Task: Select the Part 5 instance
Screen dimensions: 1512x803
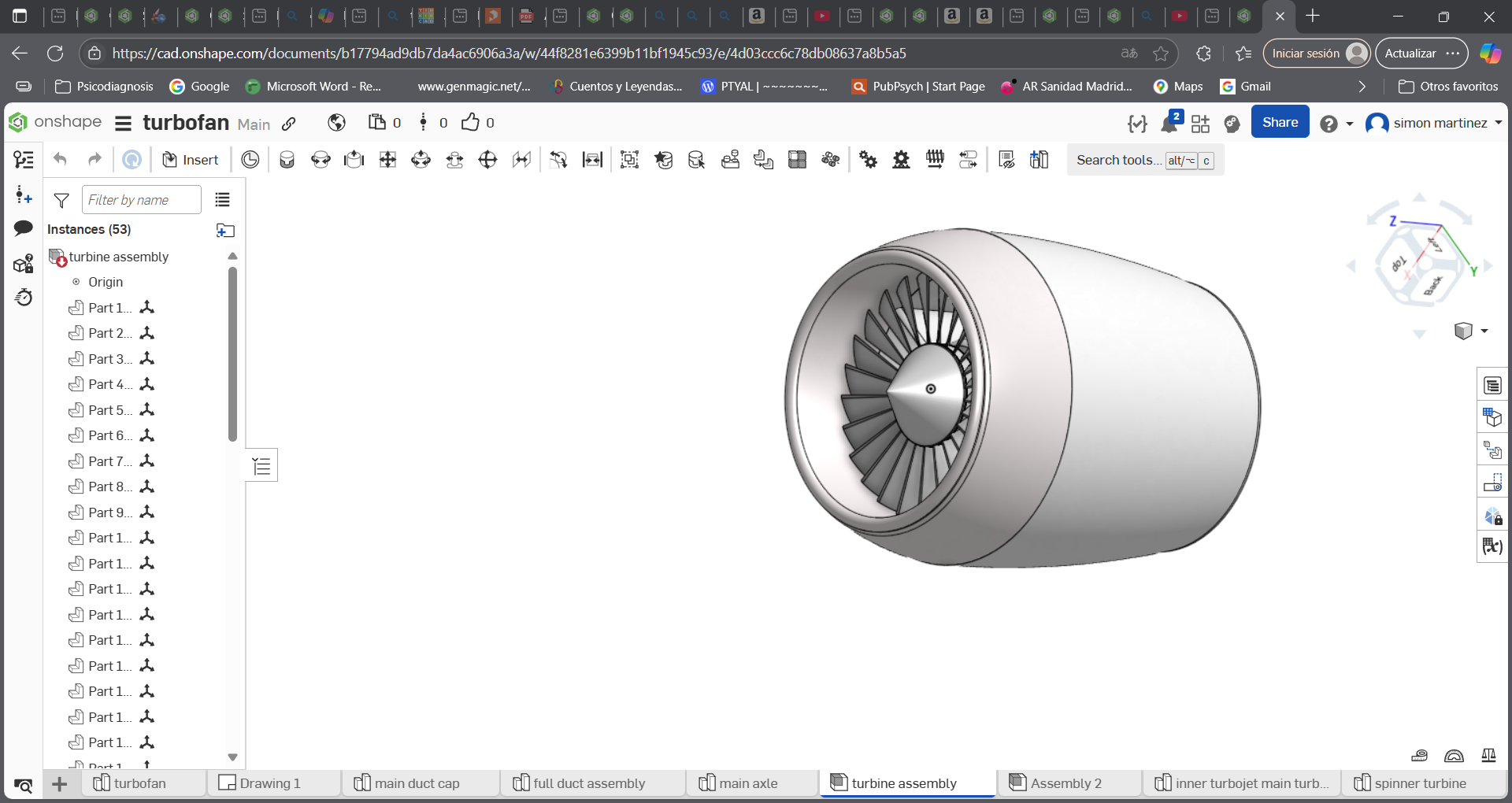Action: 109,410
